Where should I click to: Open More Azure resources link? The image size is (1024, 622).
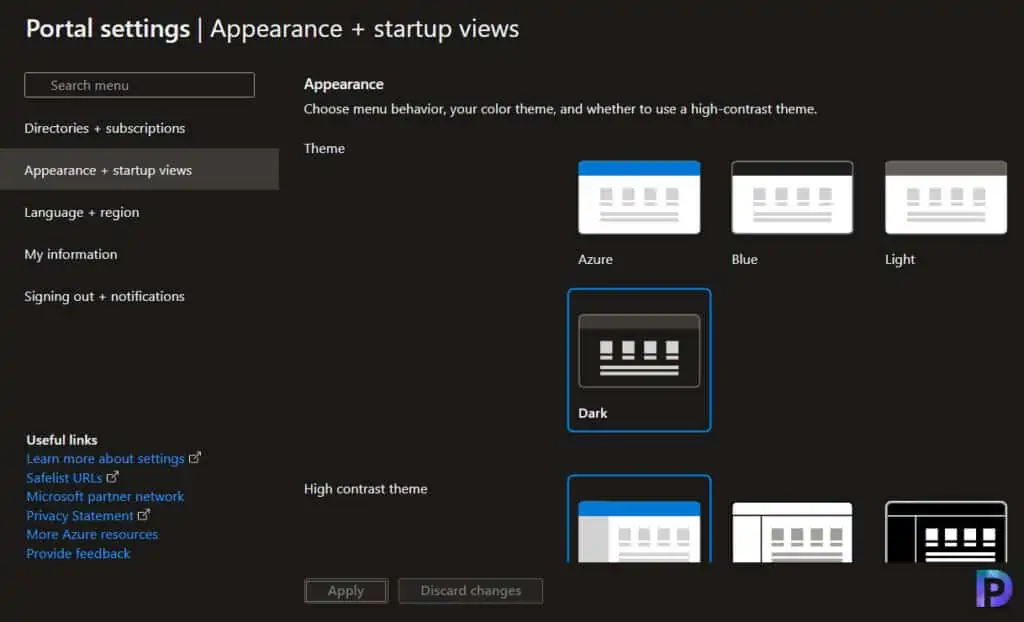[92, 534]
